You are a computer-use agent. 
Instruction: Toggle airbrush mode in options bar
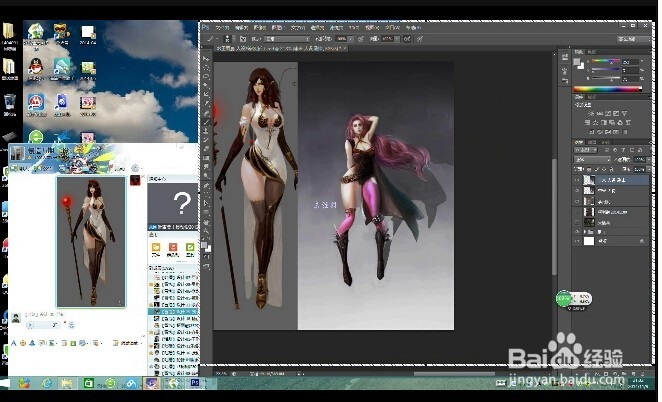407,39
